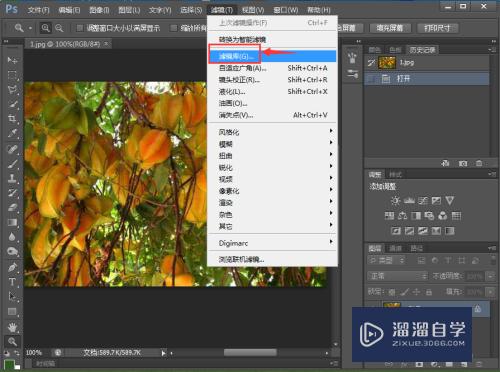Viewport: 500px width, 372px height.
Task: Add a Brightness/Contrast adjustment sun icon
Action: [x=396, y=201]
